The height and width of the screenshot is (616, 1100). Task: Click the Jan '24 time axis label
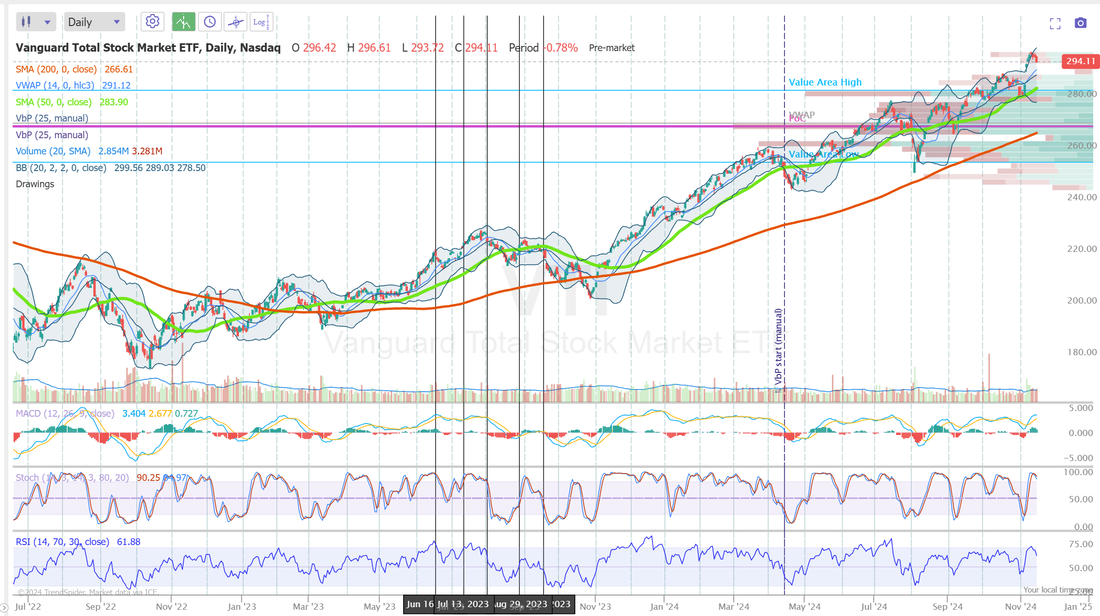tap(664, 606)
